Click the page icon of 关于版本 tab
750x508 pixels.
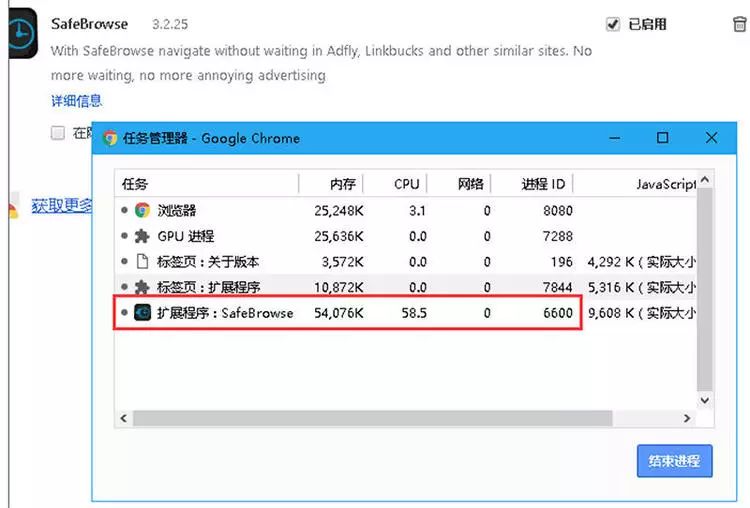pyautogui.click(x=142, y=262)
